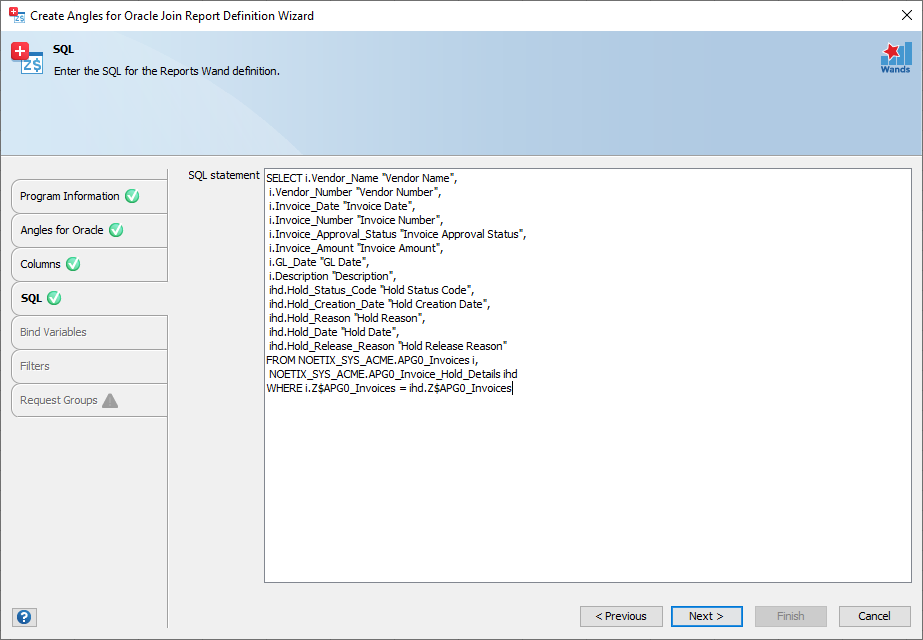This screenshot has width=923, height=640.
Task: Cancel the report definition wizard
Action: coord(874,616)
